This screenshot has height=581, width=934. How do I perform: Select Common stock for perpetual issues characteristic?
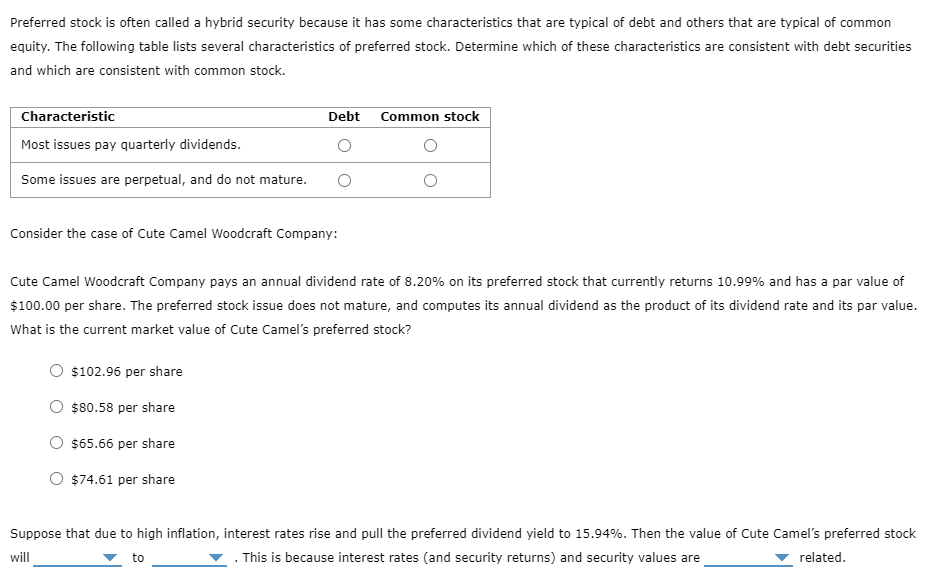click(x=430, y=181)
